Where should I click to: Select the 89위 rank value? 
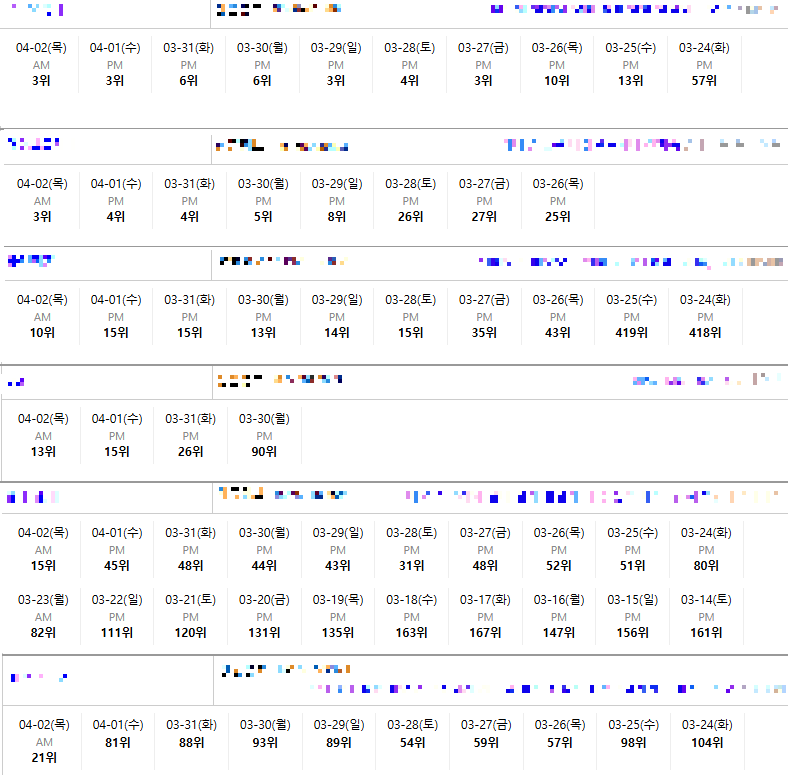[x=339, y=743]
